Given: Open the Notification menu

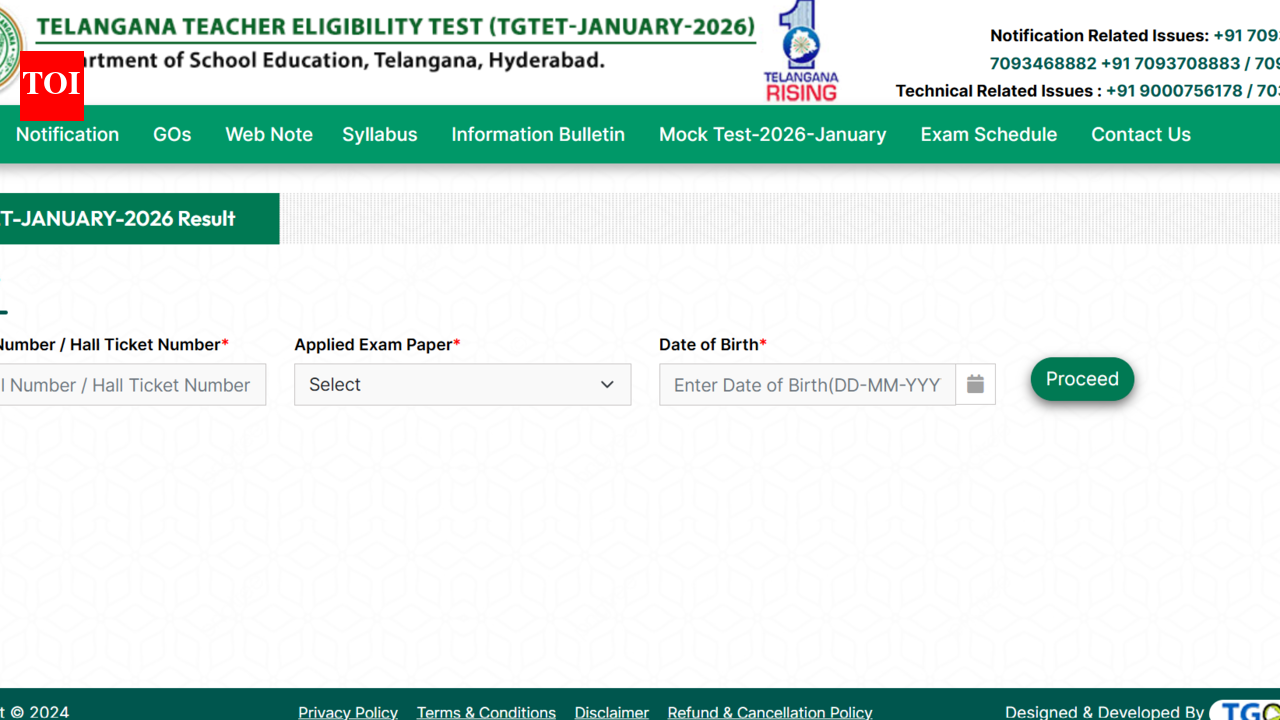Looking at the screenshot, I should tap(66, 134).
